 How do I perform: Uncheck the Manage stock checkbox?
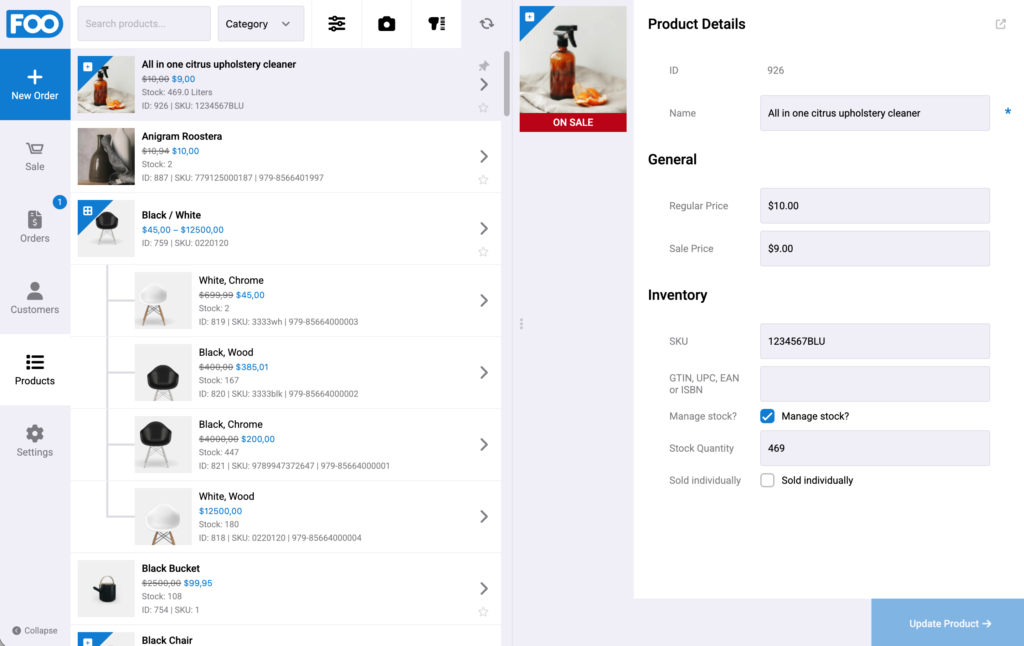click(767, 416)
